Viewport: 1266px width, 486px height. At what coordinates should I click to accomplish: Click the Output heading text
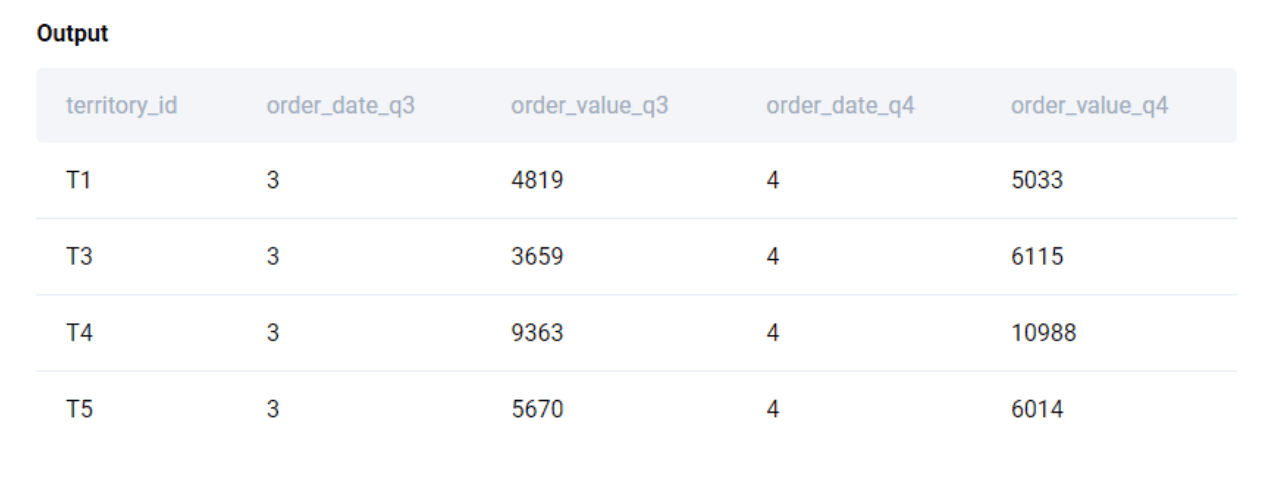tap(72, 34)
